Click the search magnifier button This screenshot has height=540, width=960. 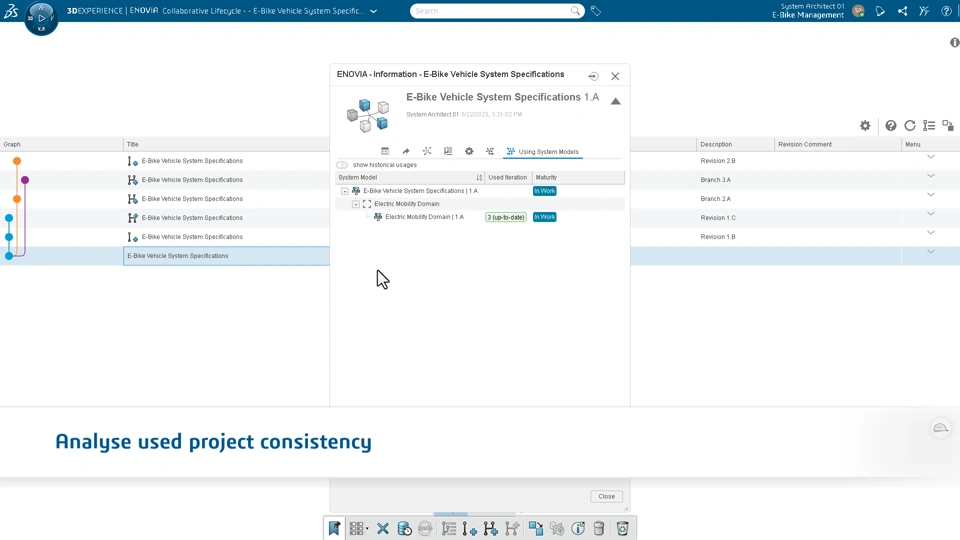pyautogui.click(x=576, y=11)
